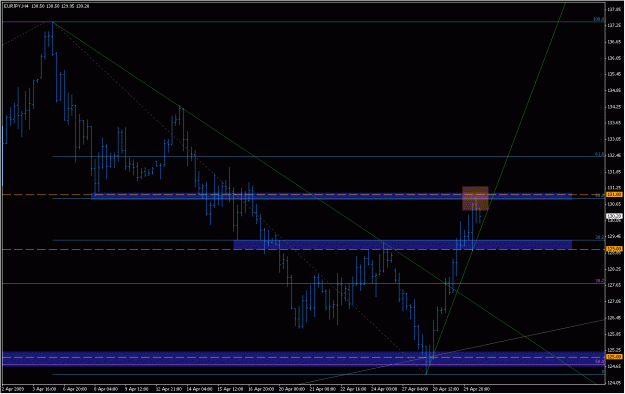Select the purple 50.0 Fibonacci label near the bottom
Screen dimensions: 625x394
click(599, 362)
